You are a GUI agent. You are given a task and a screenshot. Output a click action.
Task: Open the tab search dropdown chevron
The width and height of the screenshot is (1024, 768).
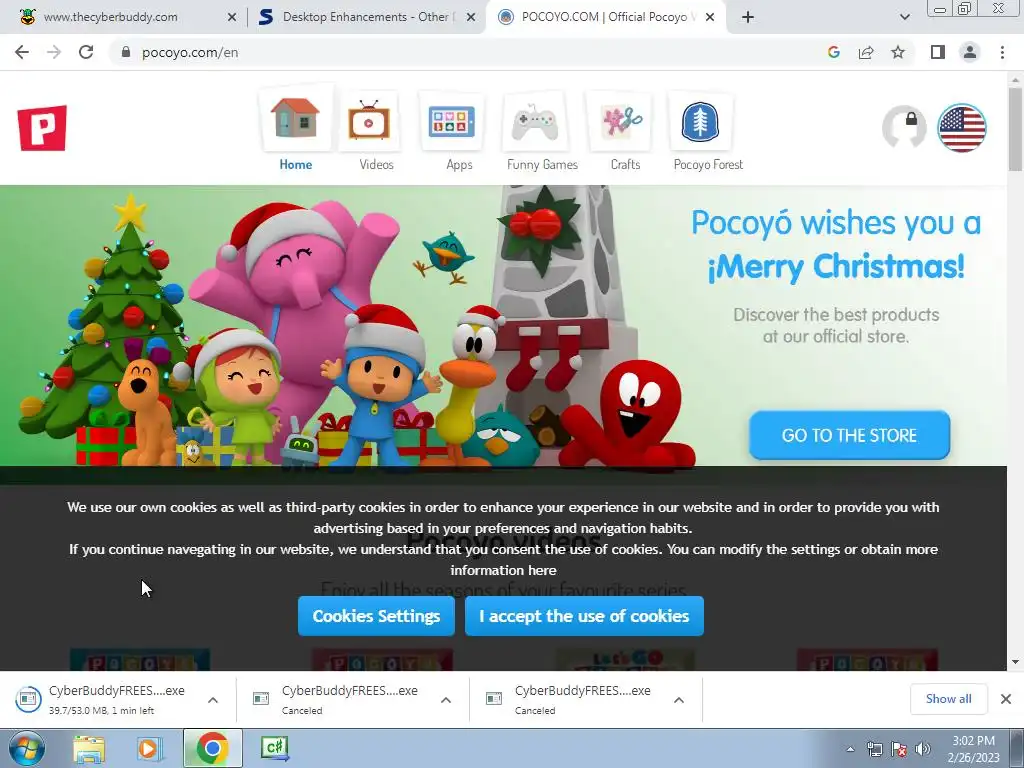[x=904, y=17]
